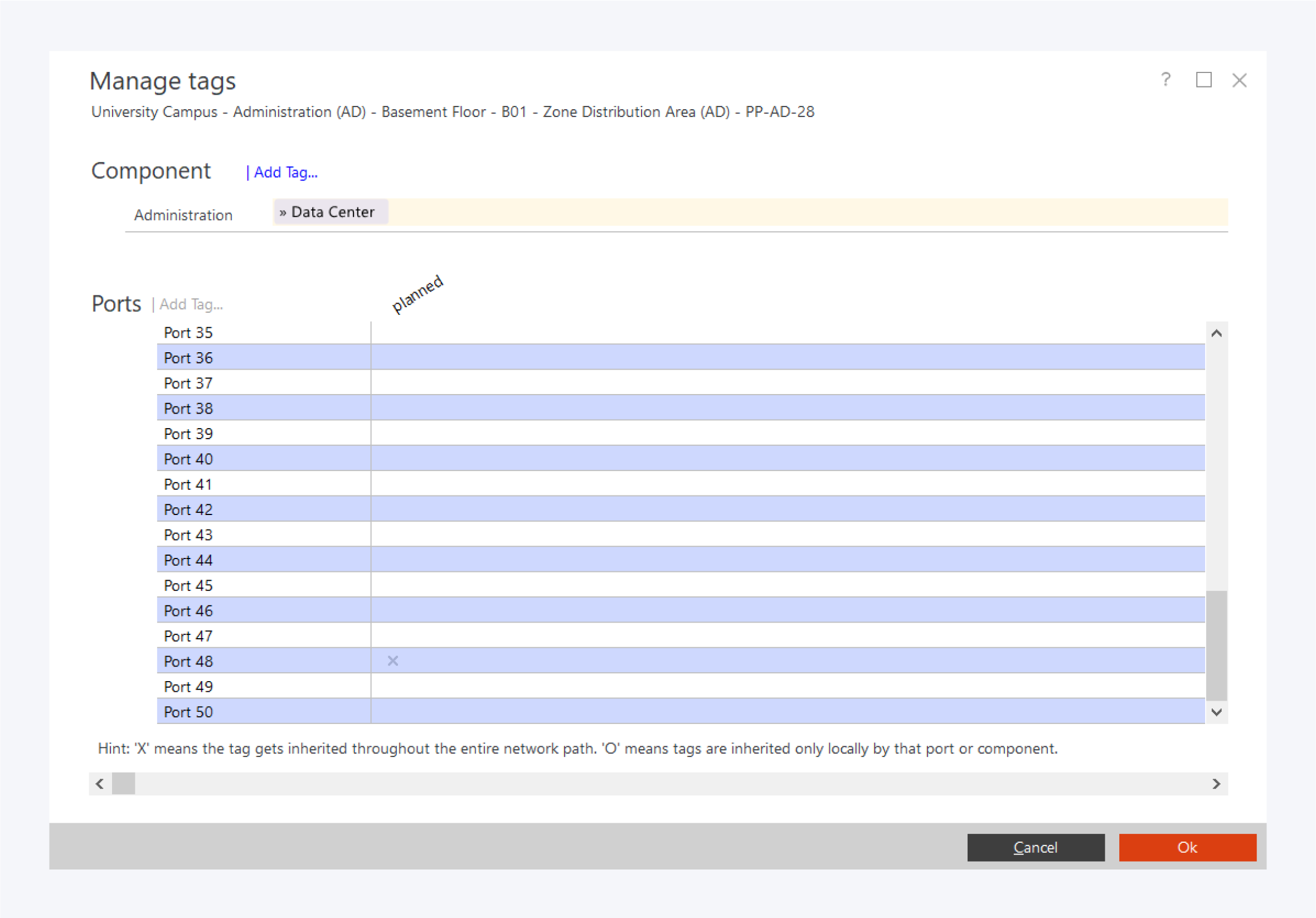Screen dimensions: 1316x918
Task: Maximize the Manage tags dialog
Action: click(x=1203, y=80)
